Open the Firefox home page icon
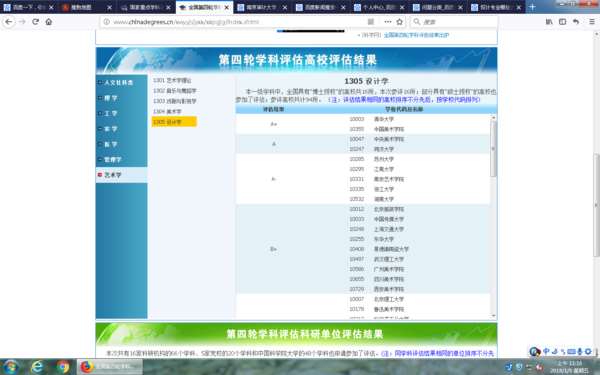The width and height of the screenshot is (600, 375). tap(49, 22)
